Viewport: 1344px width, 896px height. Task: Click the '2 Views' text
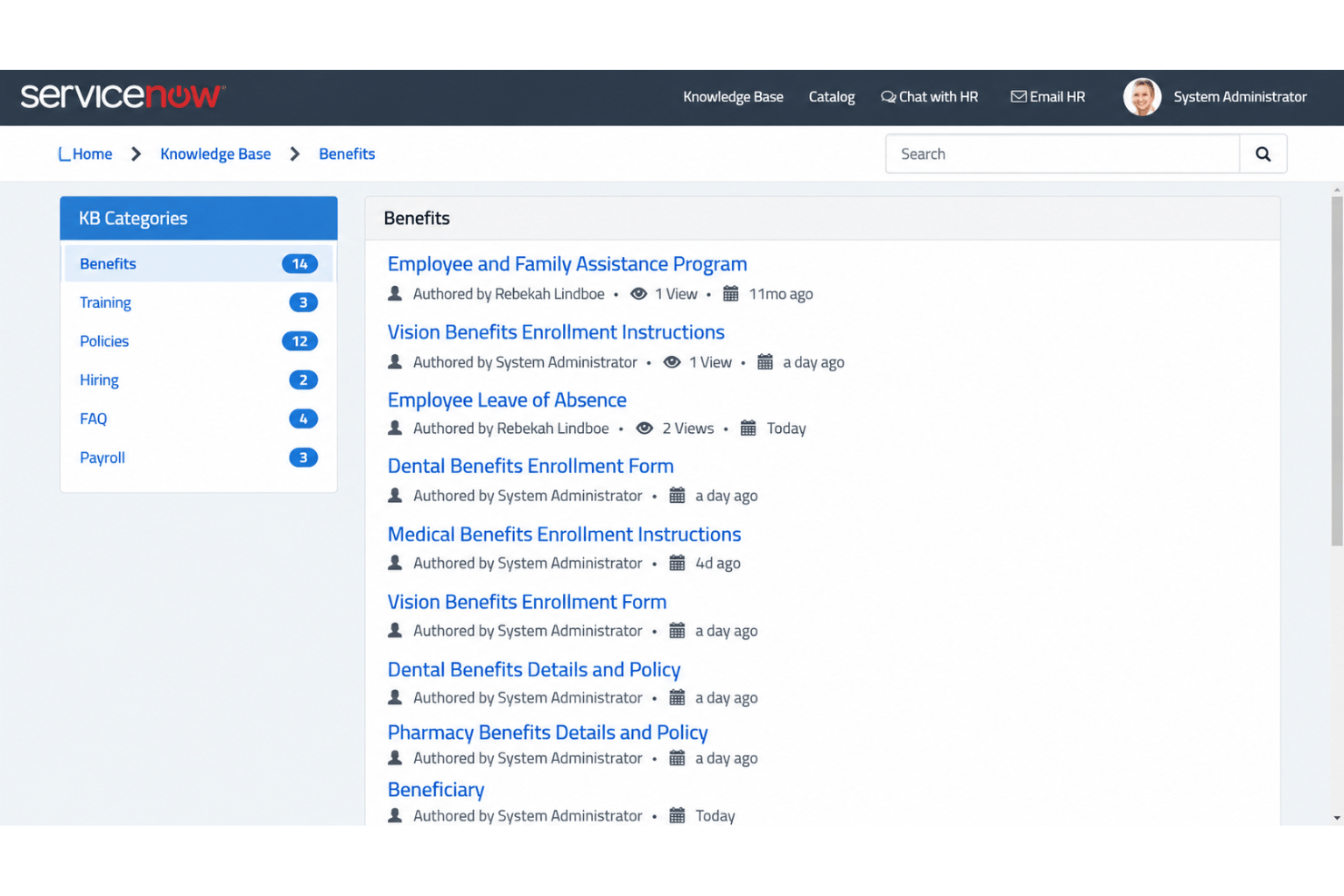pos(688,428)
